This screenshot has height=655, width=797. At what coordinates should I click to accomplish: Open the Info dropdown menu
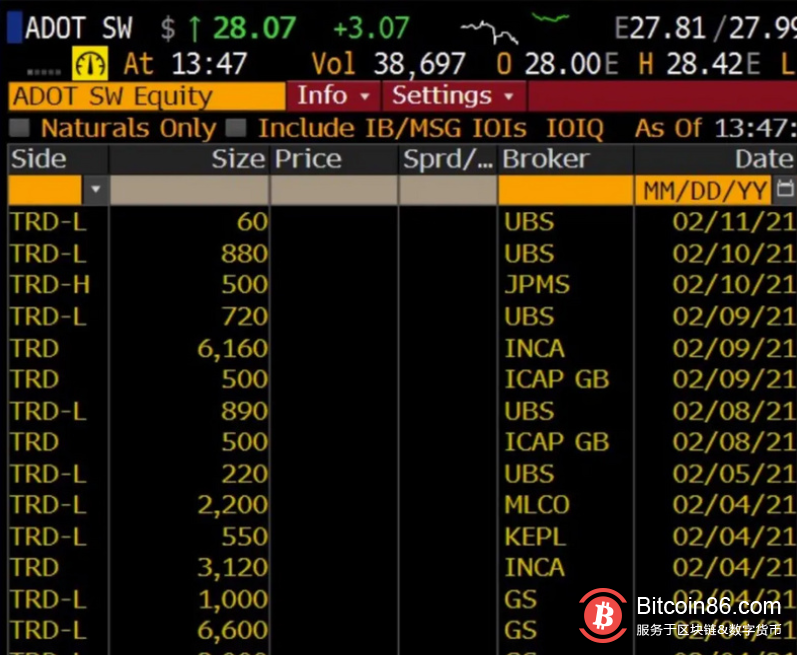[333, 96]
